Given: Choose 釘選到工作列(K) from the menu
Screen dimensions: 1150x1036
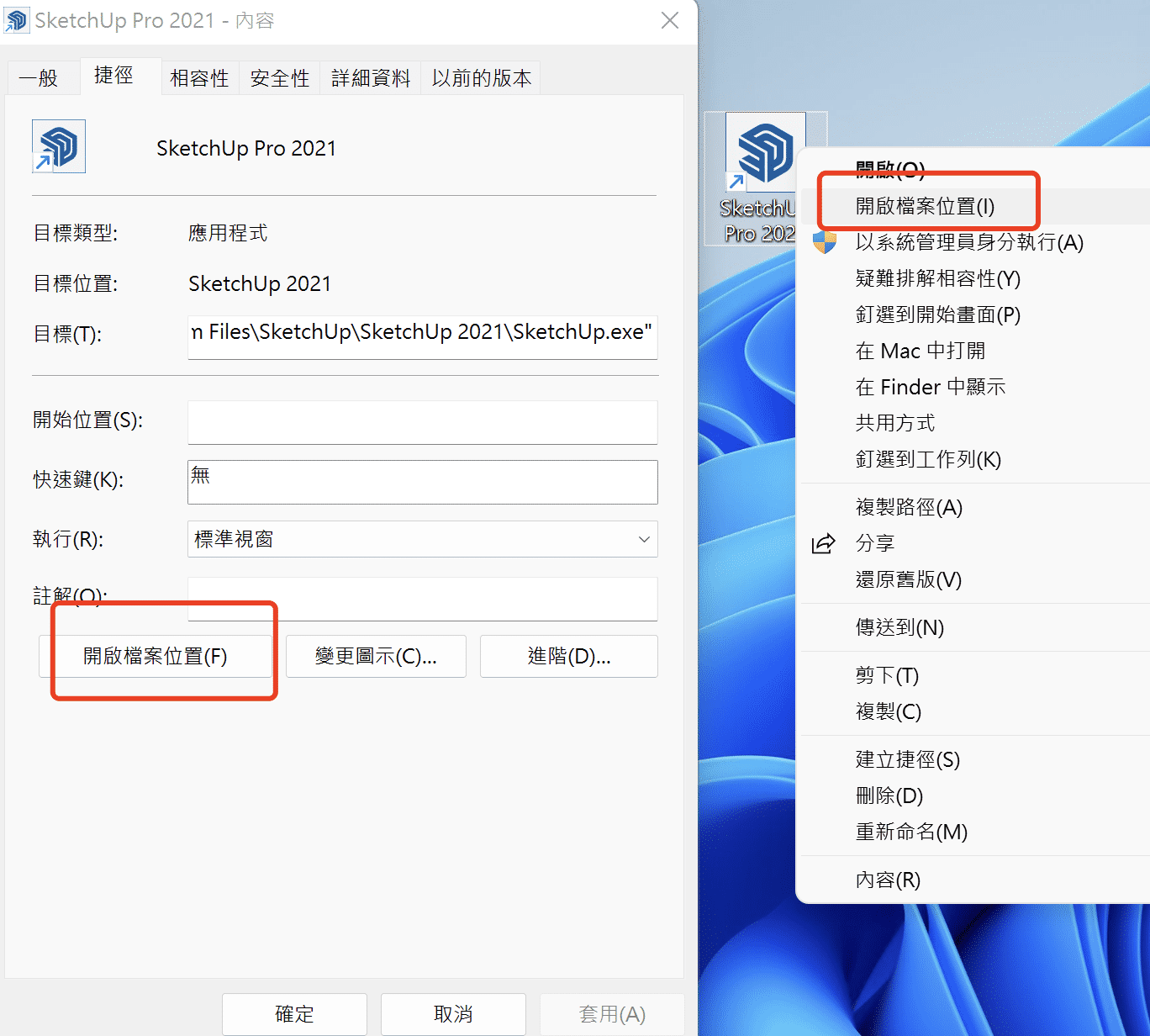Looking at the screenshot, I should 928,459.
